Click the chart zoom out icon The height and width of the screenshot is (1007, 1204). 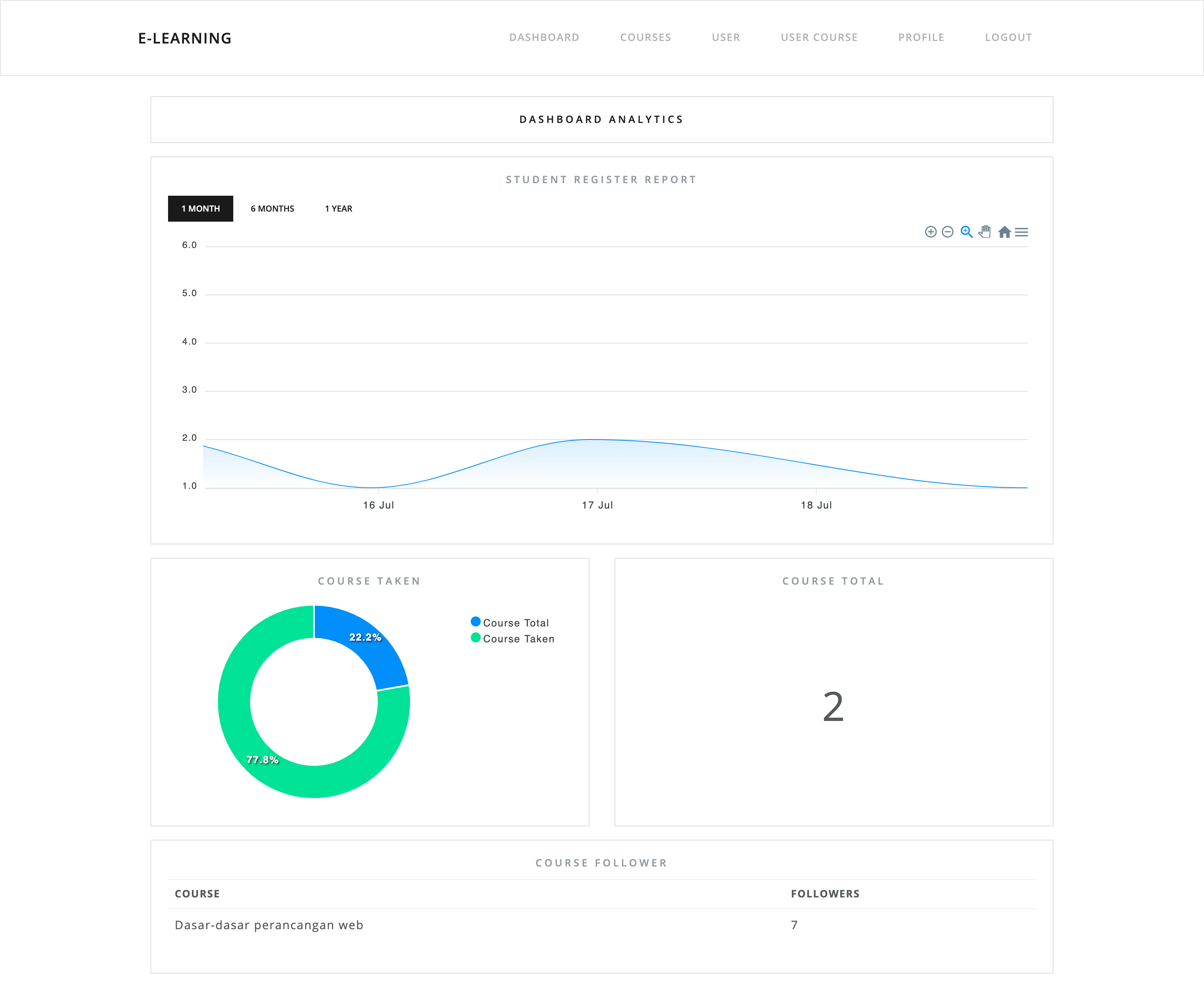948,232
